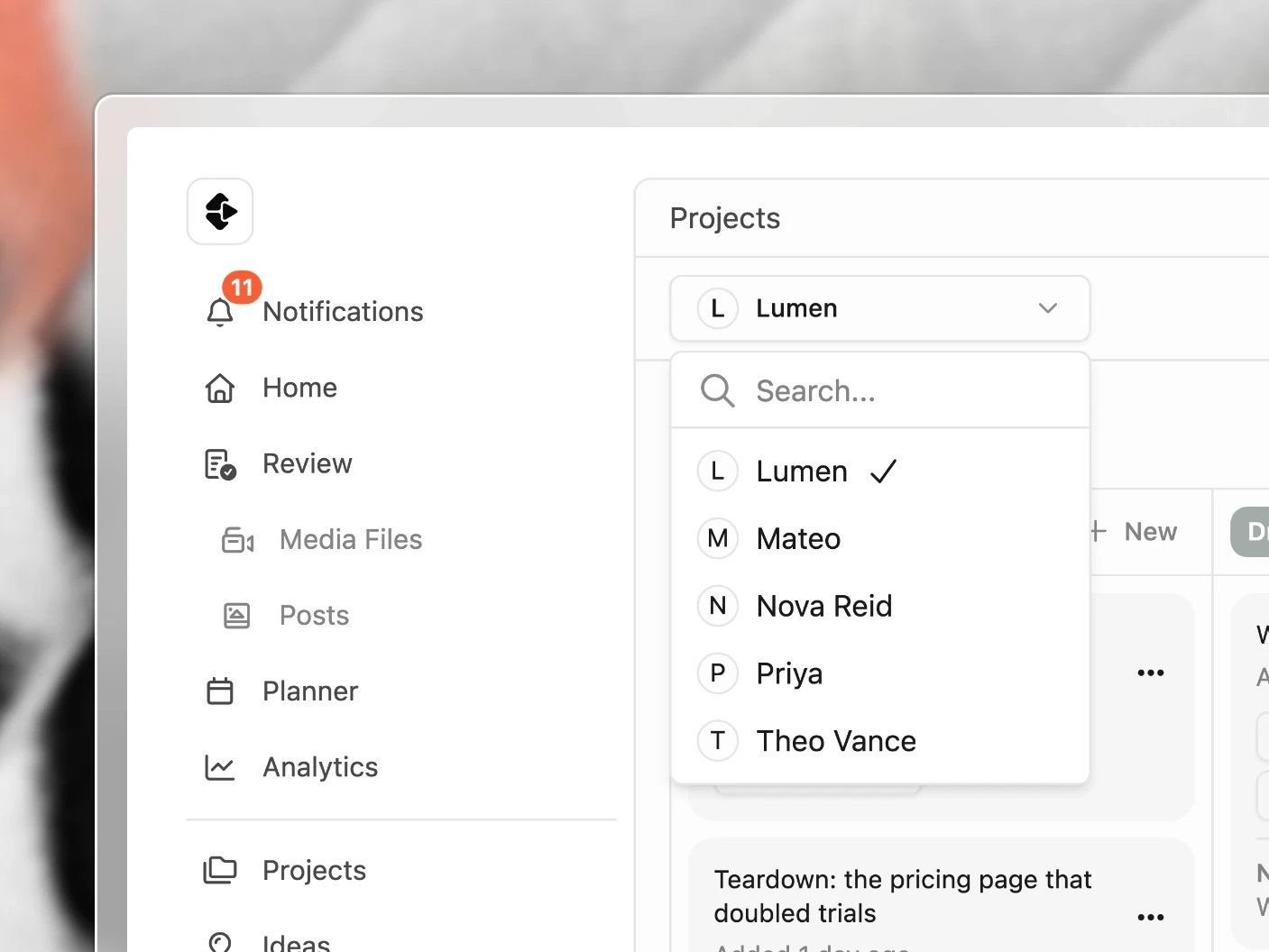Screen dimensions: 1269x952
Task: Click the checkmark next to Lumen
Action: pyautogui.click(x=884, y=471)
